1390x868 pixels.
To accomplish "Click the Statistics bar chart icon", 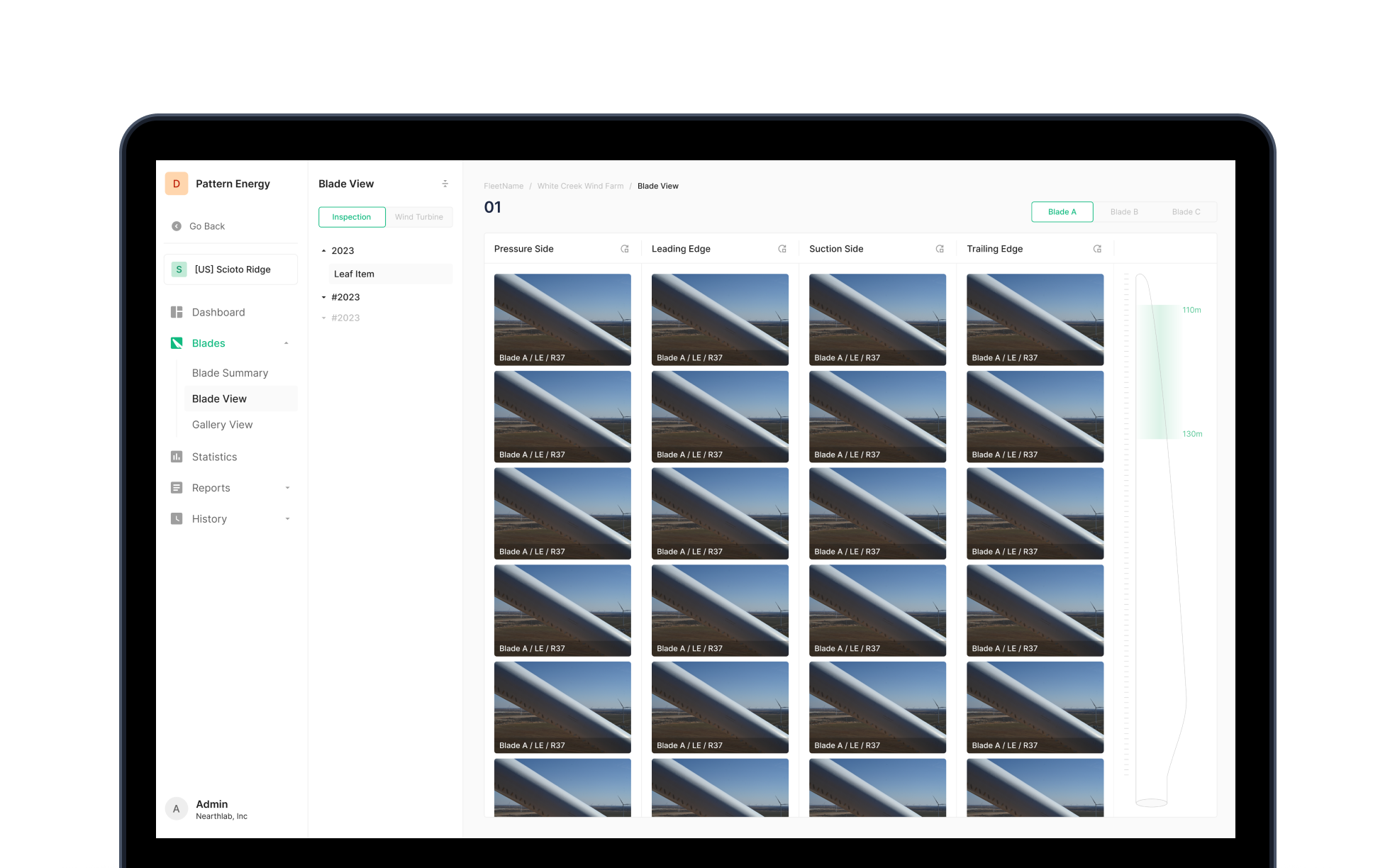I will tap(177, 457).
